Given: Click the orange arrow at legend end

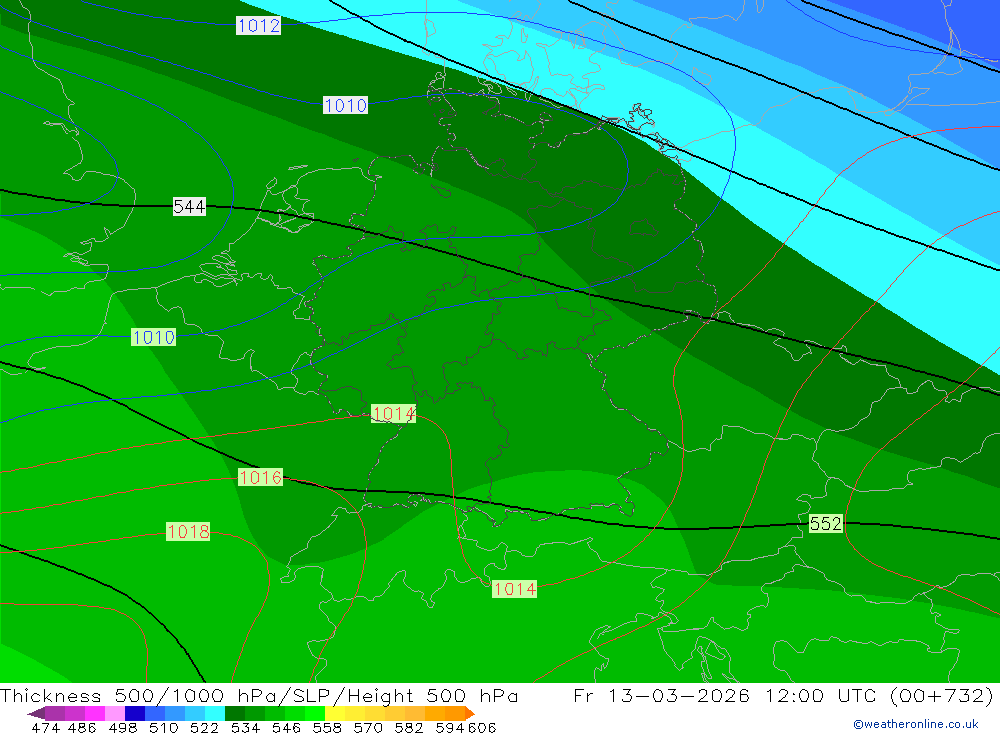Looking at the screenshot, I should pyautogui.click(x=469, y=713).
